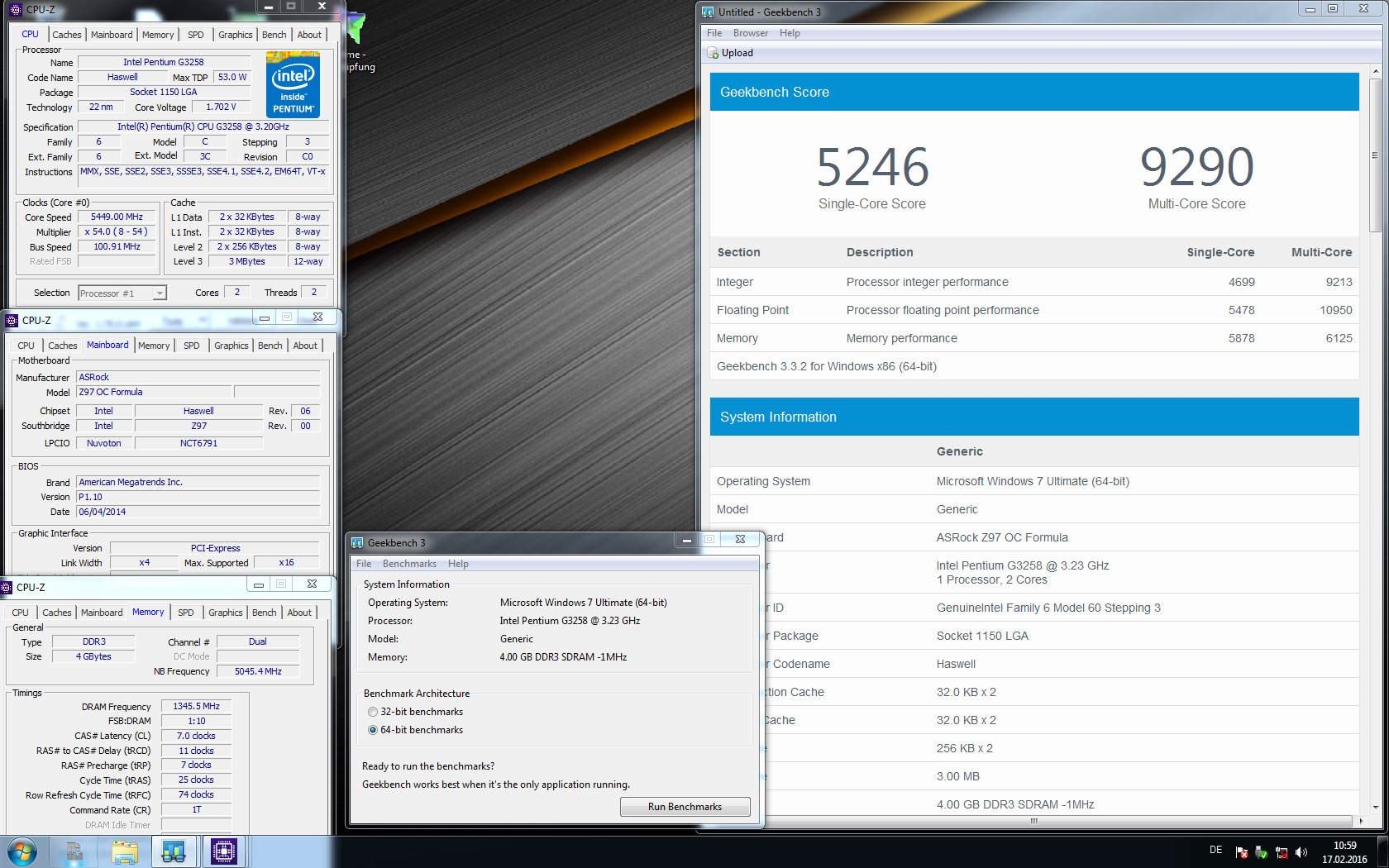Click the grey pinned document app on taskbar
1389x868 pixels.
74,851
